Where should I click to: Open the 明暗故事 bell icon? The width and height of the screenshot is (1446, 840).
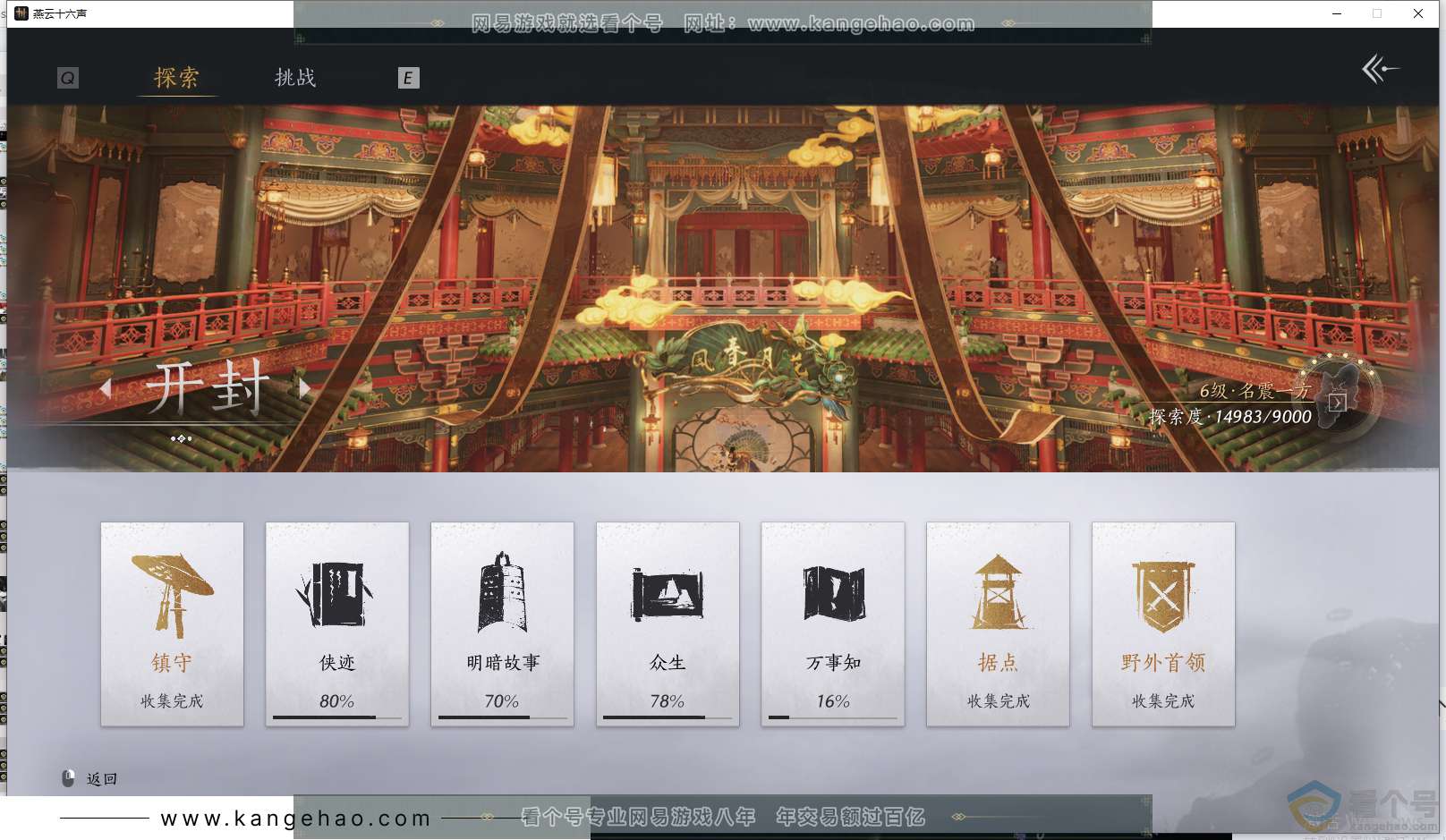(x=502, y=592)
